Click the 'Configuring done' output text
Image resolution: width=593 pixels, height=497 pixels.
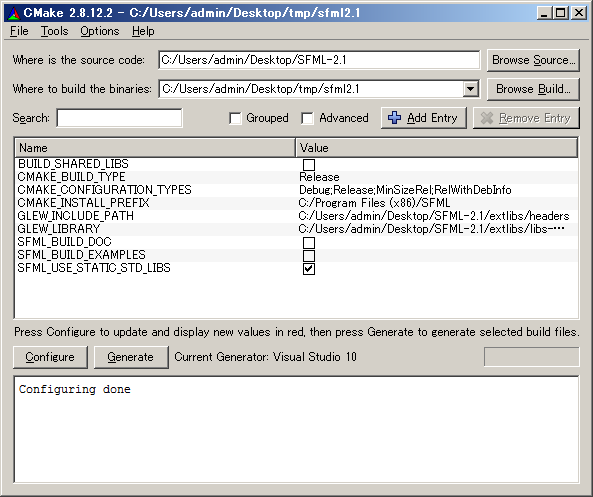point(75,389)
